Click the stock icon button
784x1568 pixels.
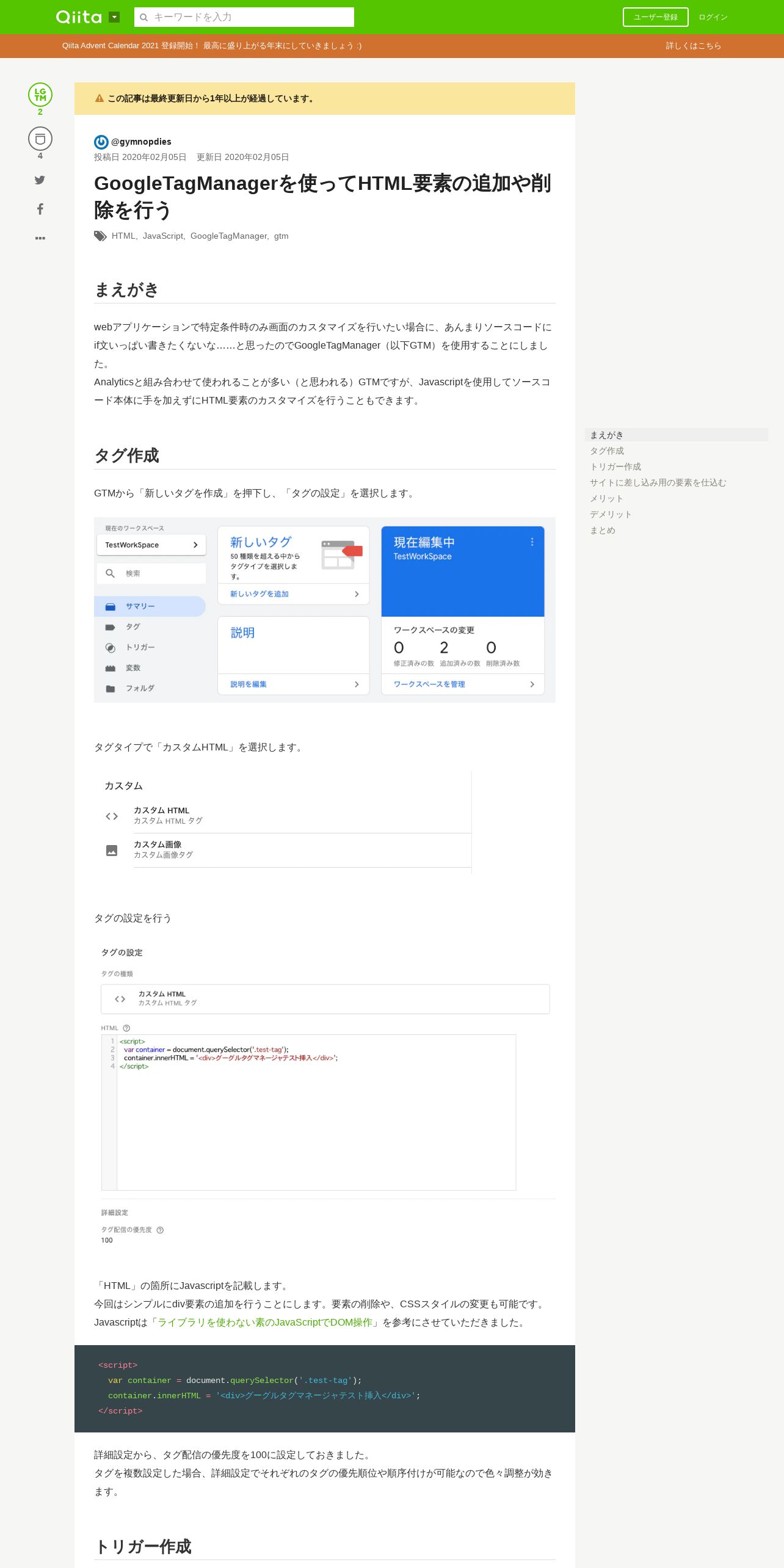(x=40, y=139)
